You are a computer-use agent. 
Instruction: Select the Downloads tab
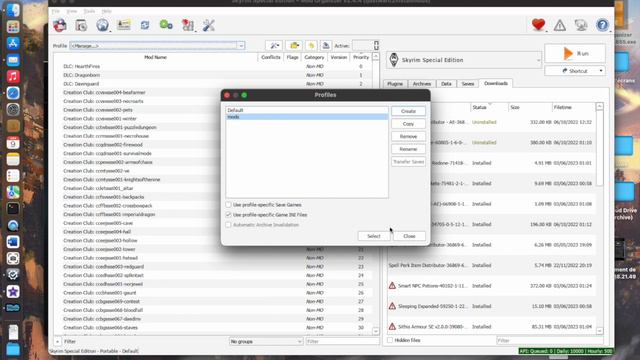pyautogui.click(x=496, y=83)
